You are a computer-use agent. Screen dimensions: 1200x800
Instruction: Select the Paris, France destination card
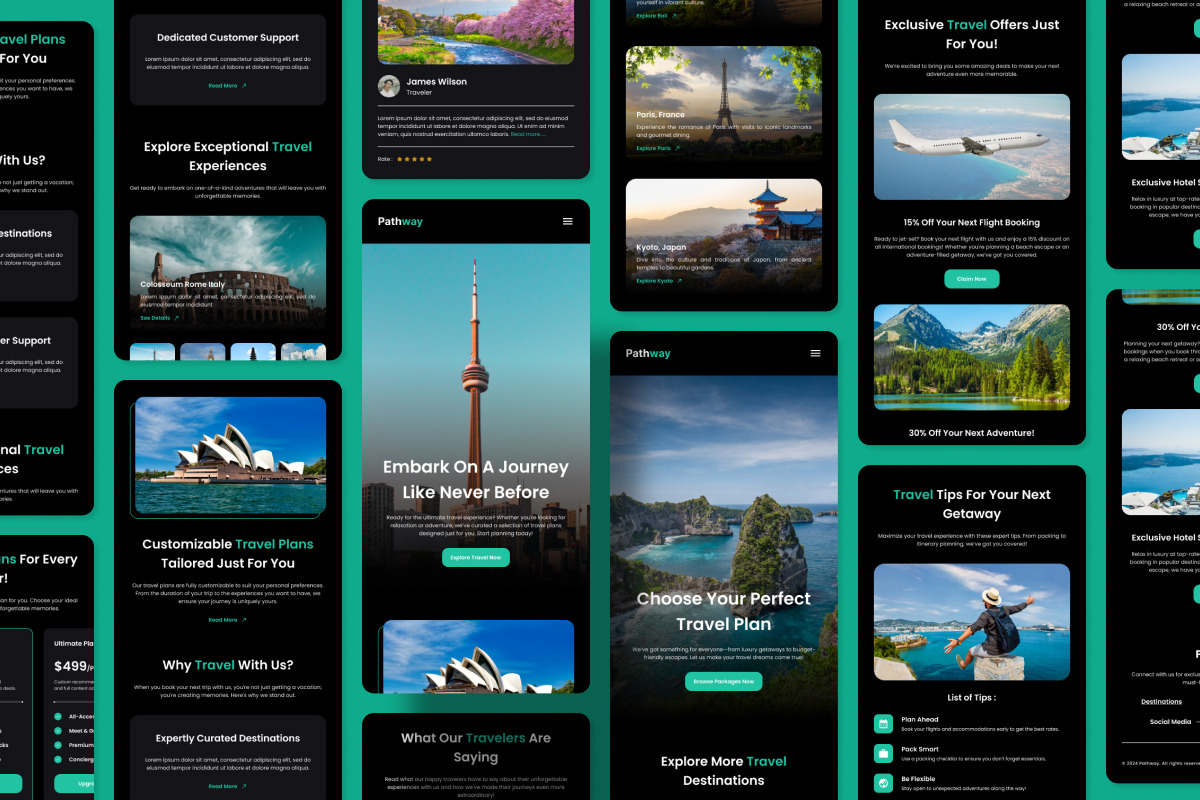pos(724,103)
